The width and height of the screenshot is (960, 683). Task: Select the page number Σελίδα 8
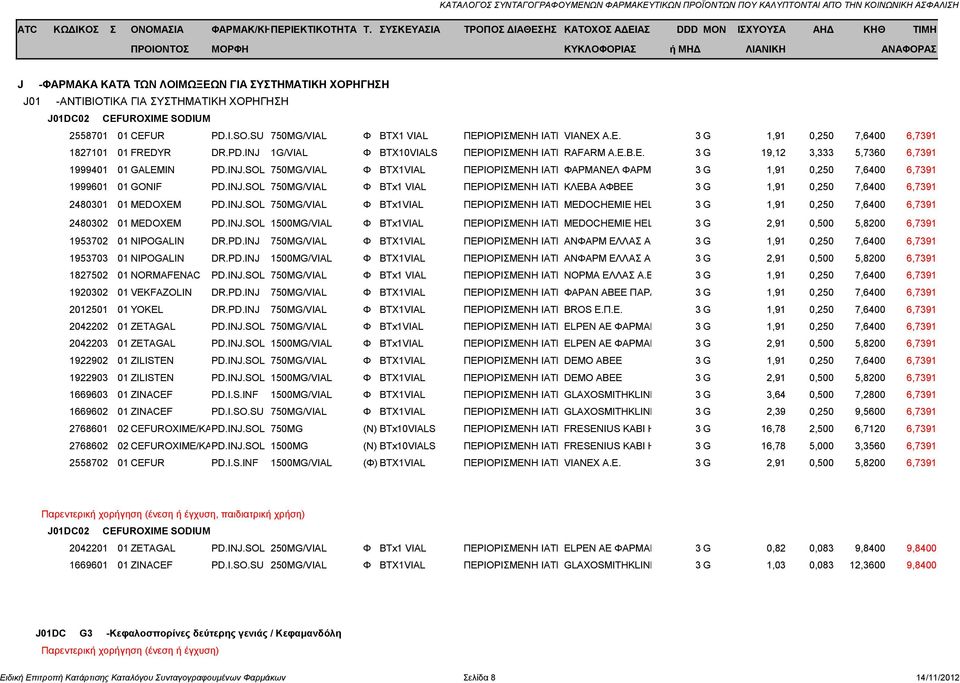point(479,677)
